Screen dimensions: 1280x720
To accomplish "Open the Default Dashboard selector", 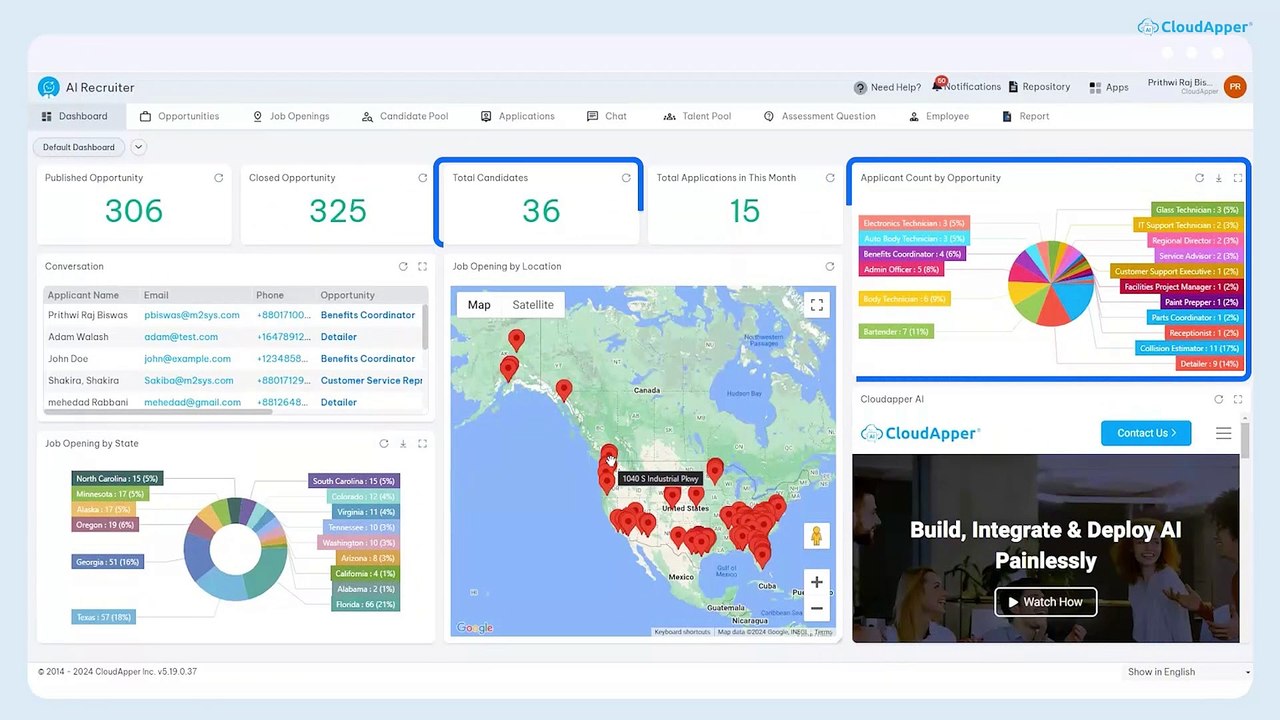I will [79, 147].
